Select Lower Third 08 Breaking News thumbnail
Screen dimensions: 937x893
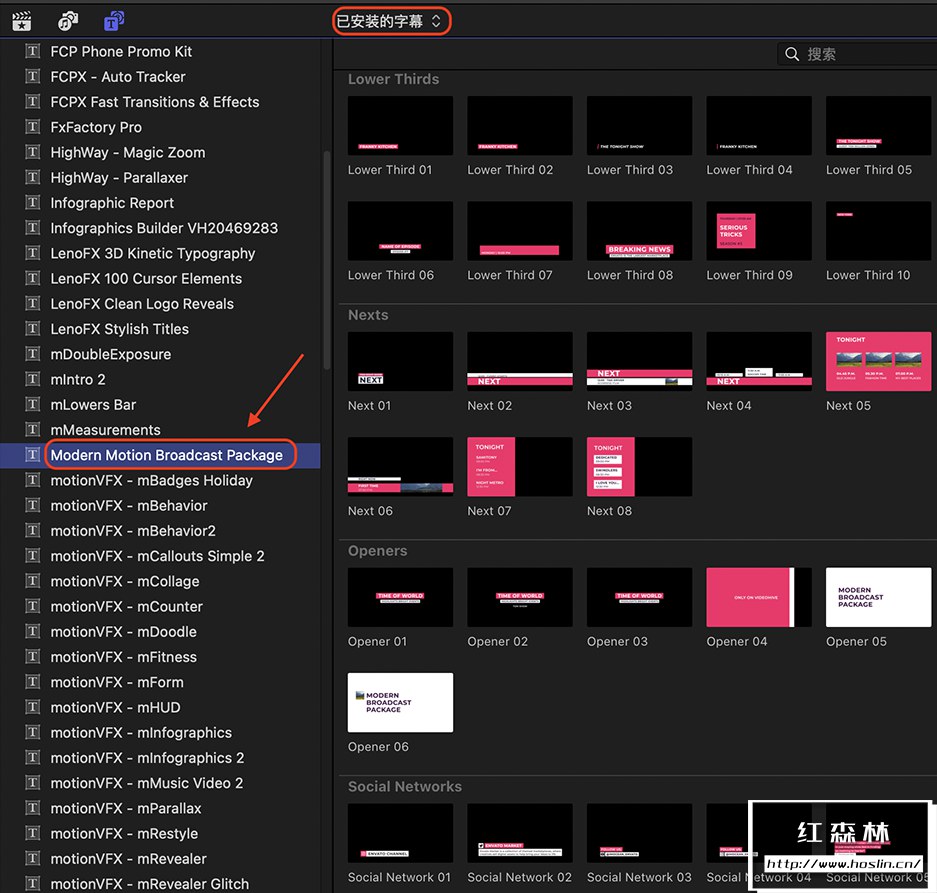639,231
